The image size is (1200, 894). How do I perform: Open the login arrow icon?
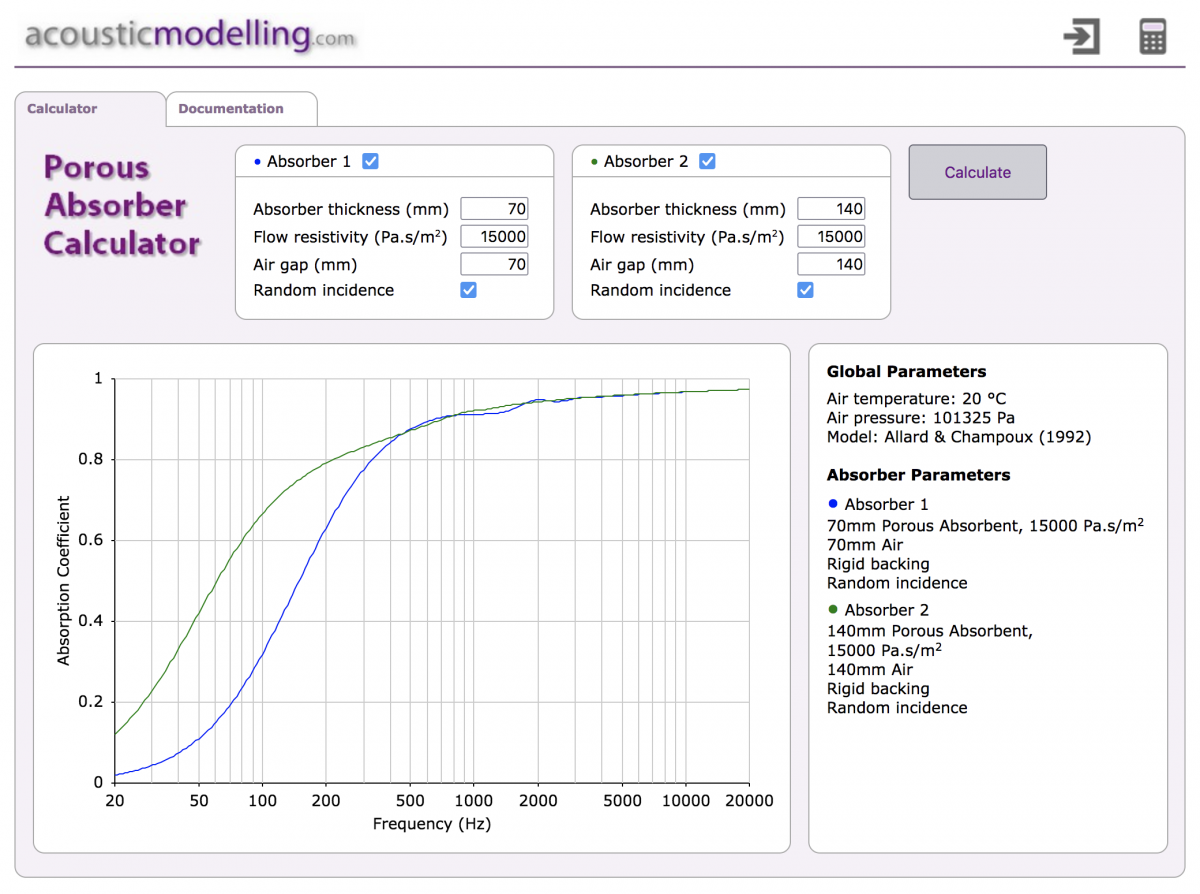(x=1081, y=37)
